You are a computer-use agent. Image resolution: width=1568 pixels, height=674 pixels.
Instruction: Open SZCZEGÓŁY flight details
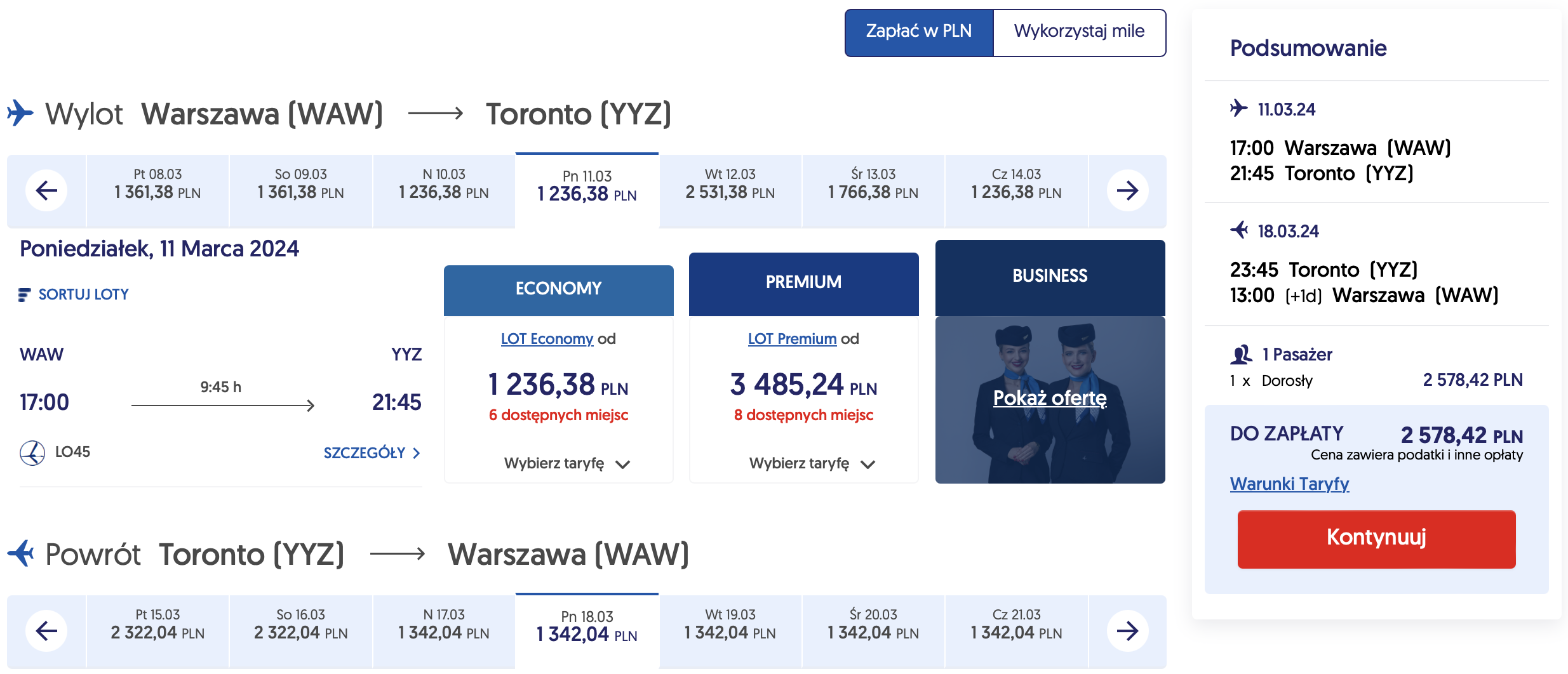coord(372,453)
